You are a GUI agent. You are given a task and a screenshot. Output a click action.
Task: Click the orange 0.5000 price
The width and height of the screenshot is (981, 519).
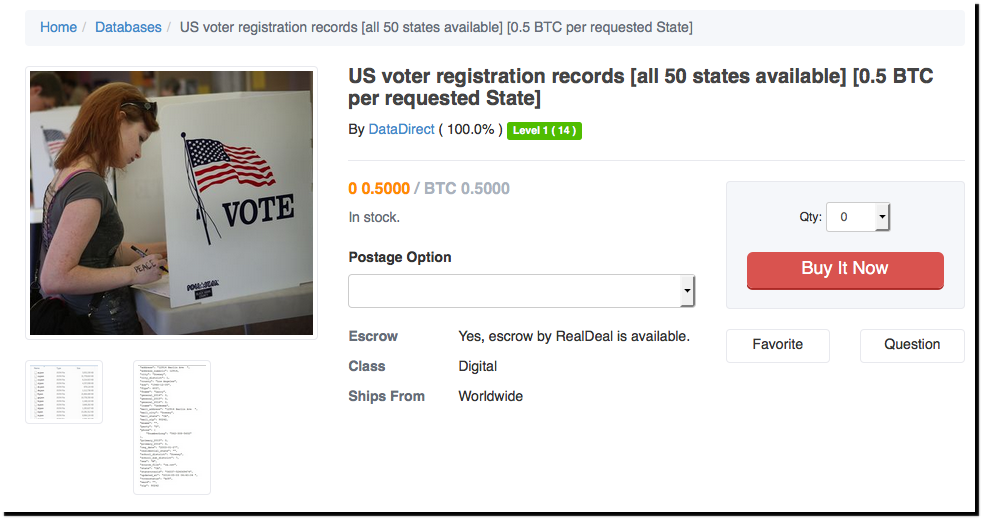pyautogui.click(x=379, y=188)
